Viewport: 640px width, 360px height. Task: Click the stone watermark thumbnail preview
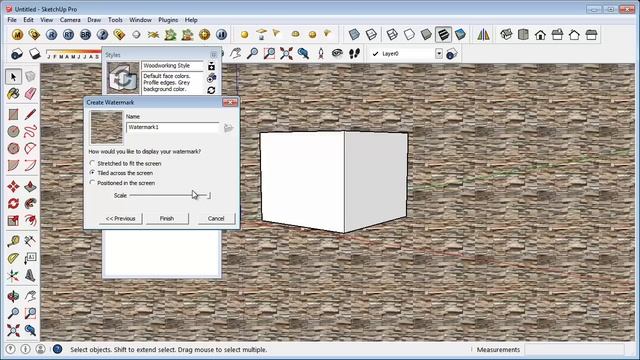[106, 128]
